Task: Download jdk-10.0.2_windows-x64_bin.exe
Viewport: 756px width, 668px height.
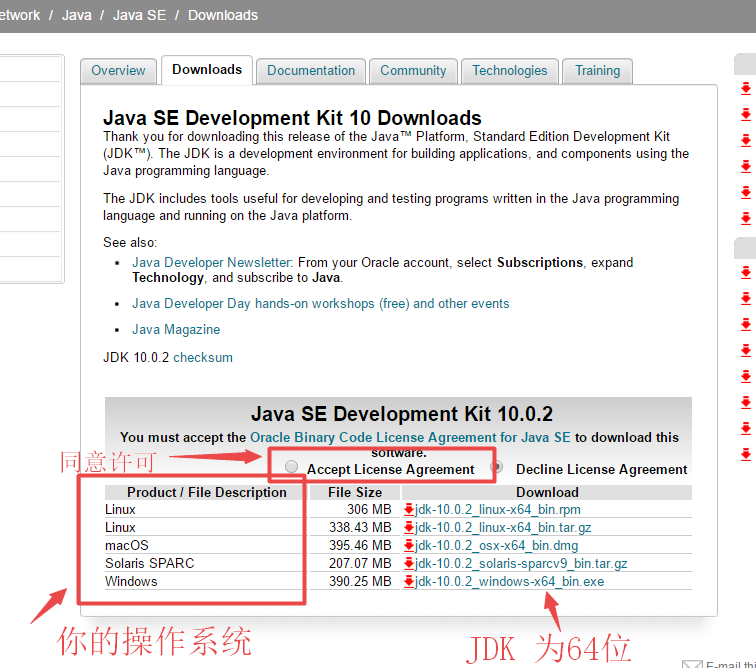Action: tap(509, 581)
